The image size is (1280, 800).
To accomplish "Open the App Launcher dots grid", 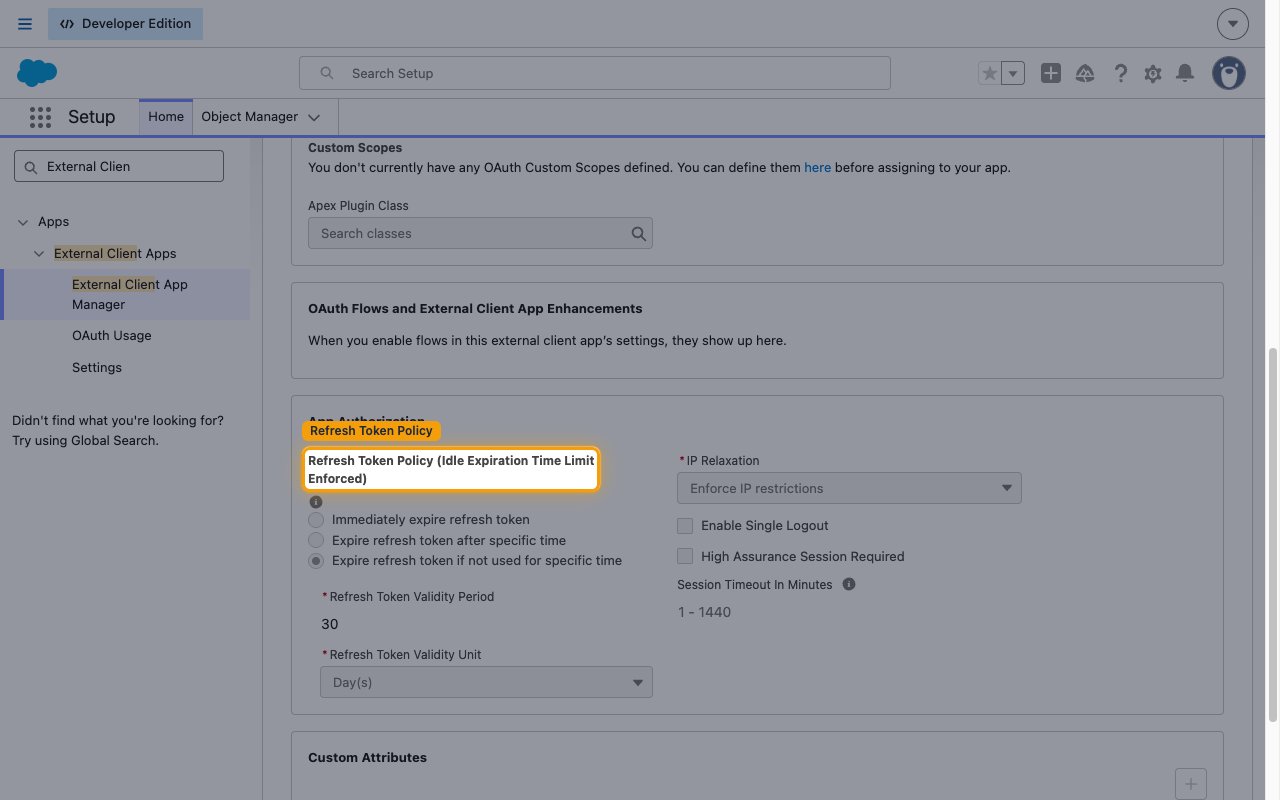I will click(40, 117).
